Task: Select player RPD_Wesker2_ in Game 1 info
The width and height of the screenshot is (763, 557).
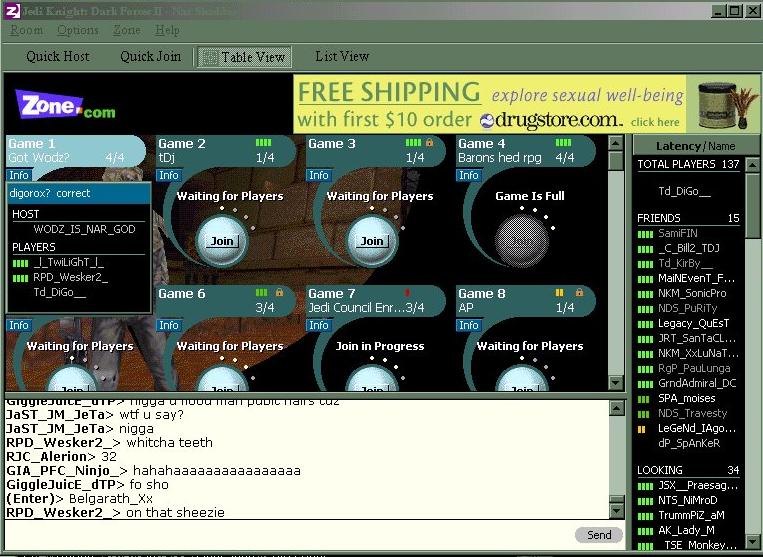Action: coord(71,278)
